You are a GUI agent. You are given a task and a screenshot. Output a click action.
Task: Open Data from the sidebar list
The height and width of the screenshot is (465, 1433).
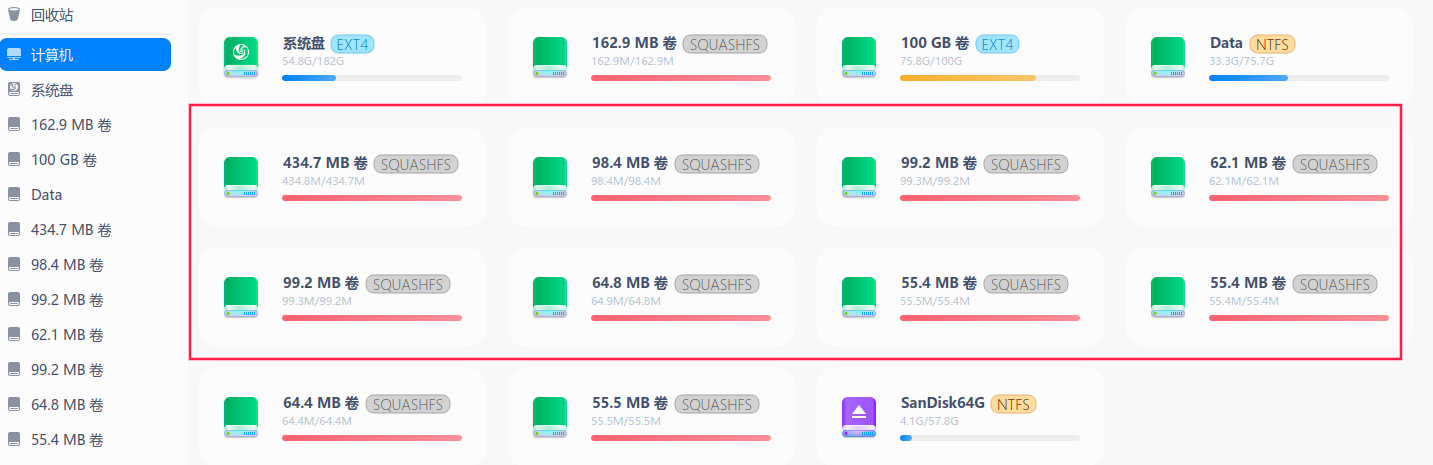click(46, 195)
